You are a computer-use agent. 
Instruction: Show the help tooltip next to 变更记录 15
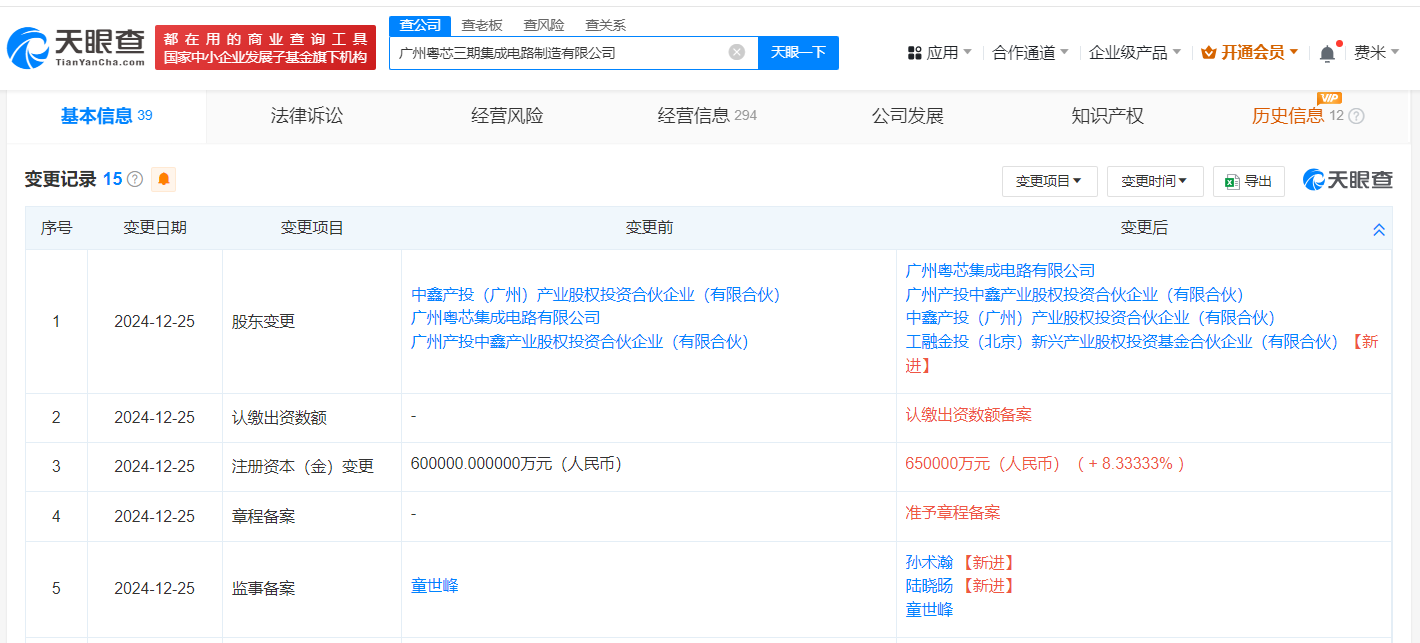[135, 180]
